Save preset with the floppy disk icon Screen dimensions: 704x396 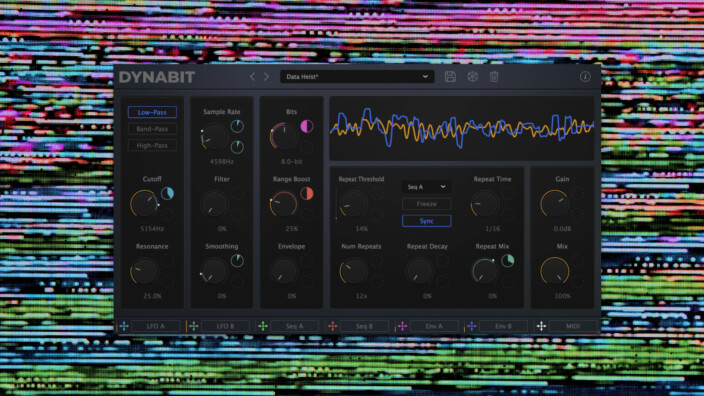450,77
